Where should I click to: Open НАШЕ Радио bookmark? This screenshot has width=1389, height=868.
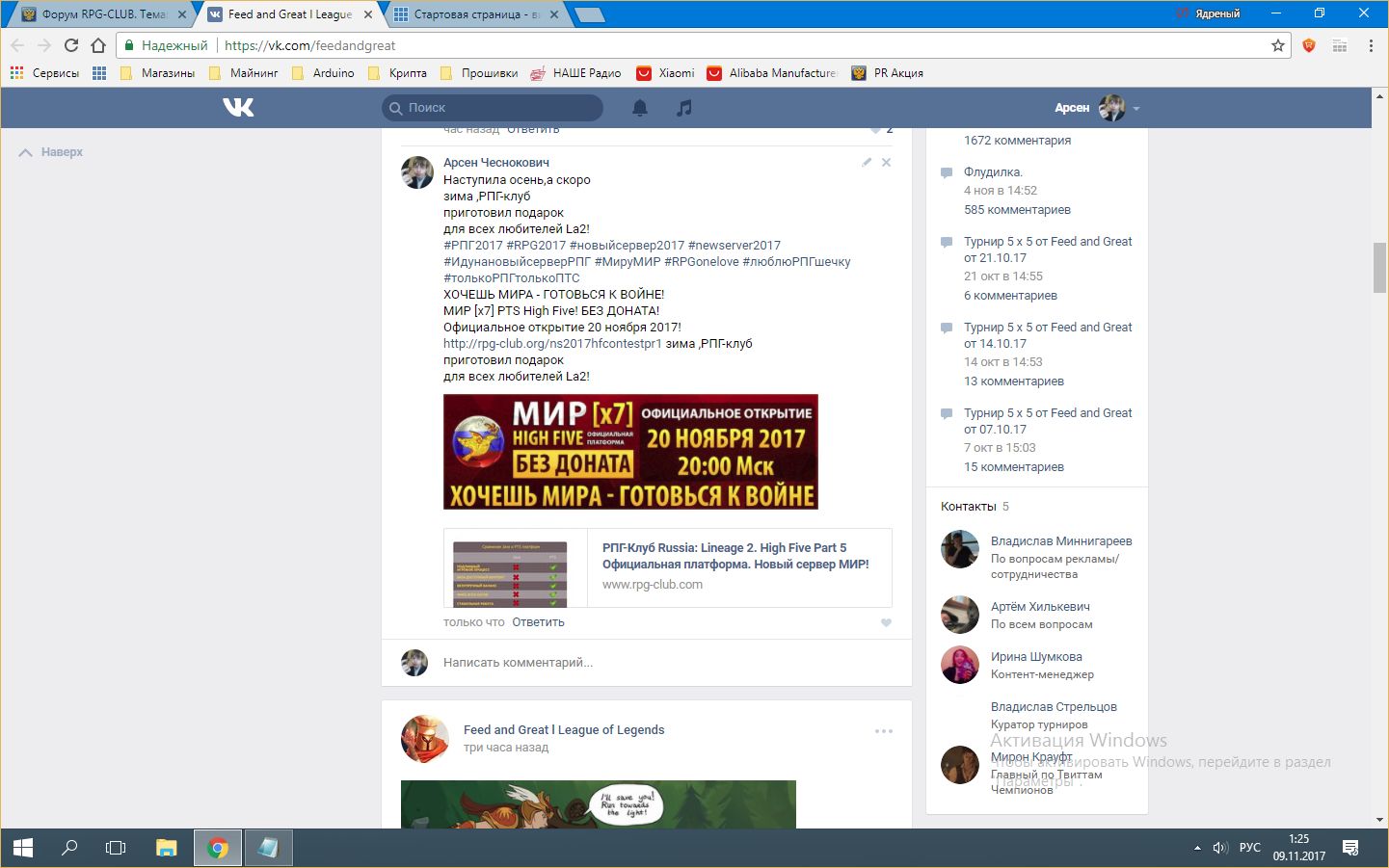[575, 73]
